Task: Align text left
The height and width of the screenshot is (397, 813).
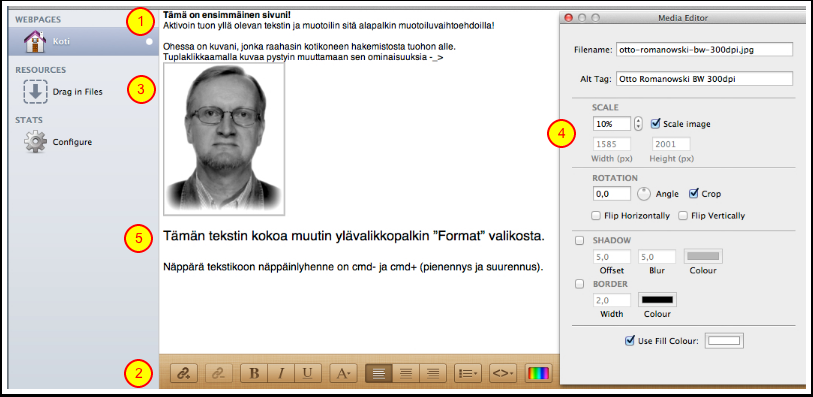Action: (379, 373)
